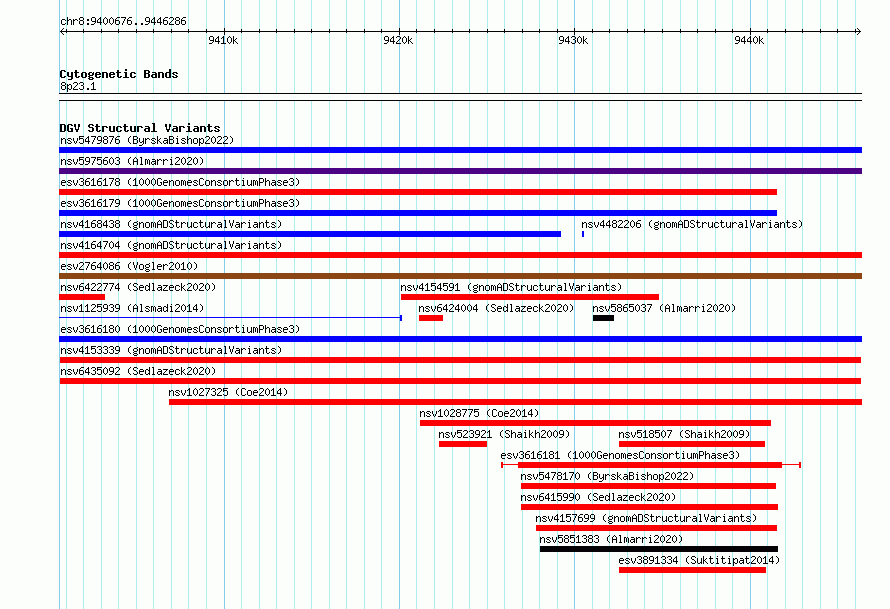Click the blue bar under esv3616179
This screenshot has height=609, width=890.
pyautogui.click(x=418, y=213)
